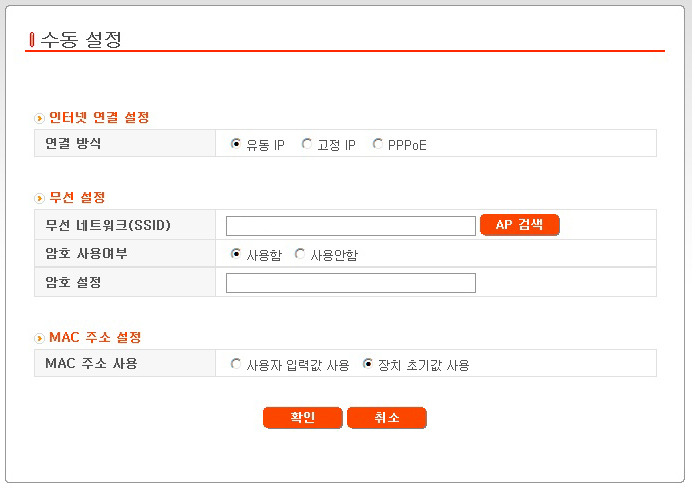700x488 pixels.
Task: Click the 무선 네트워크(SSID) input field
Action: [350, 226]
